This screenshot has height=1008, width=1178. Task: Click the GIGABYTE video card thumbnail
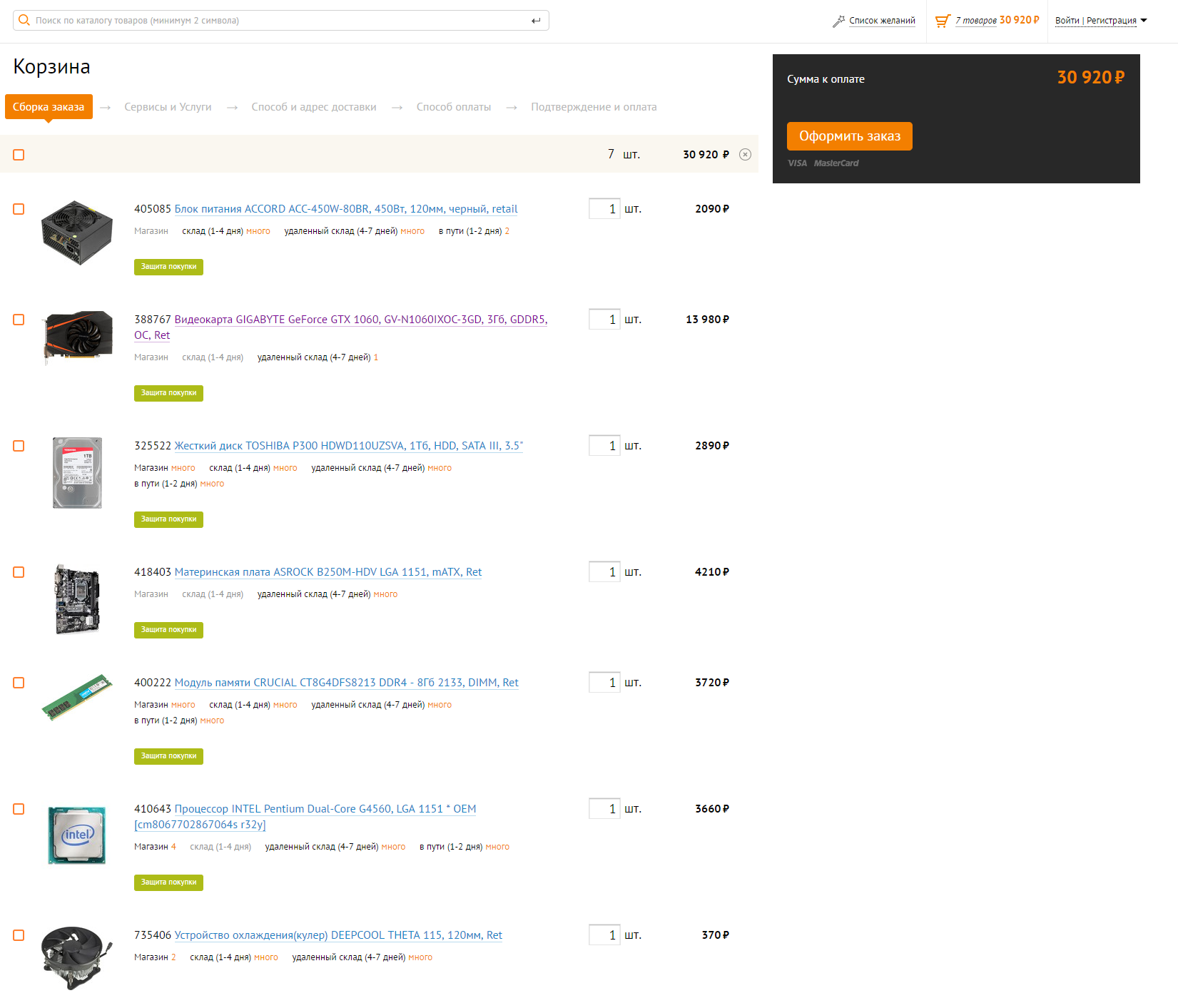click(x=78, y=337)
